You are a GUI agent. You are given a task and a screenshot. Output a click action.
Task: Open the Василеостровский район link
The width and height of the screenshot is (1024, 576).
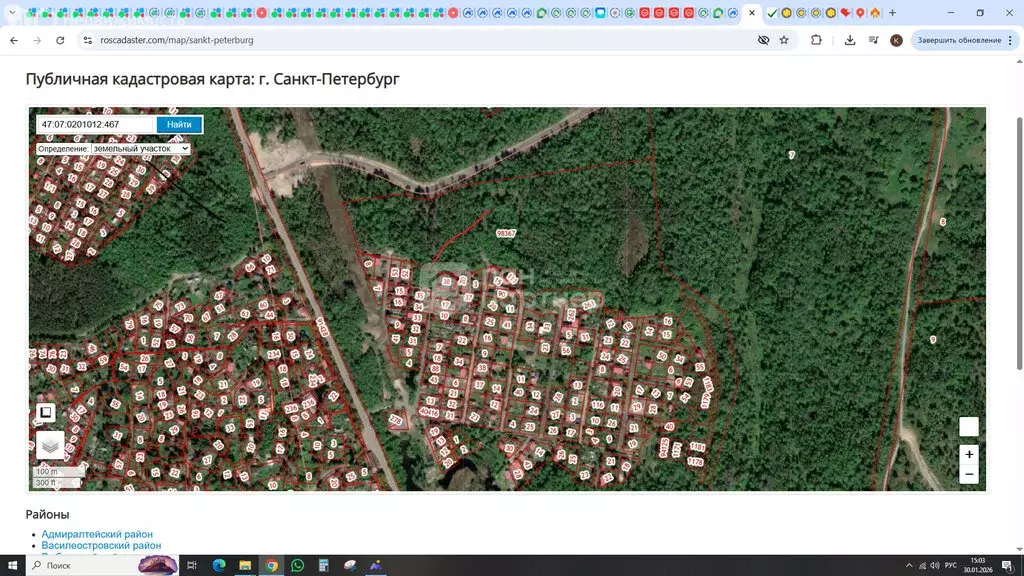pyautogui.click(x=101, y=546)
